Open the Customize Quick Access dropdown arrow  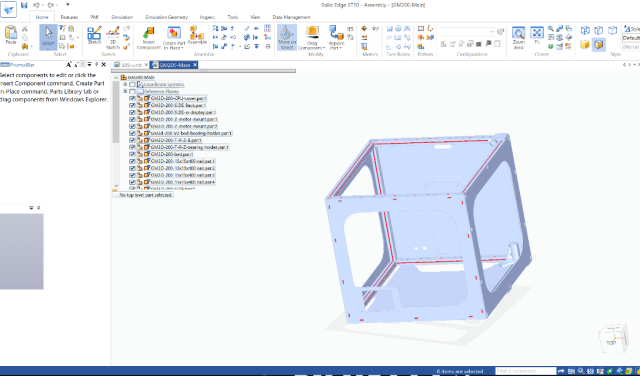68,5
